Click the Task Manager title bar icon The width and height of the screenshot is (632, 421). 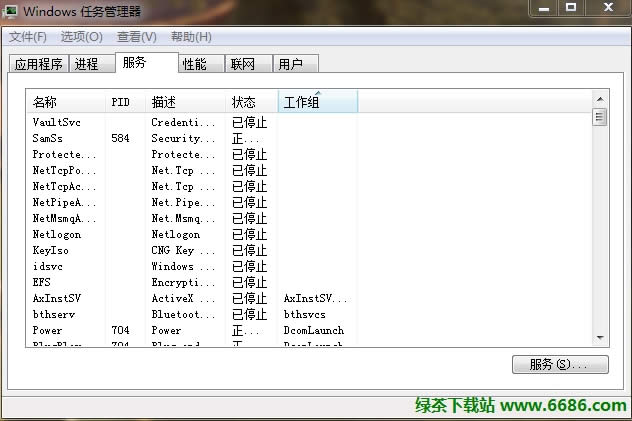click(x=11, y=11)
